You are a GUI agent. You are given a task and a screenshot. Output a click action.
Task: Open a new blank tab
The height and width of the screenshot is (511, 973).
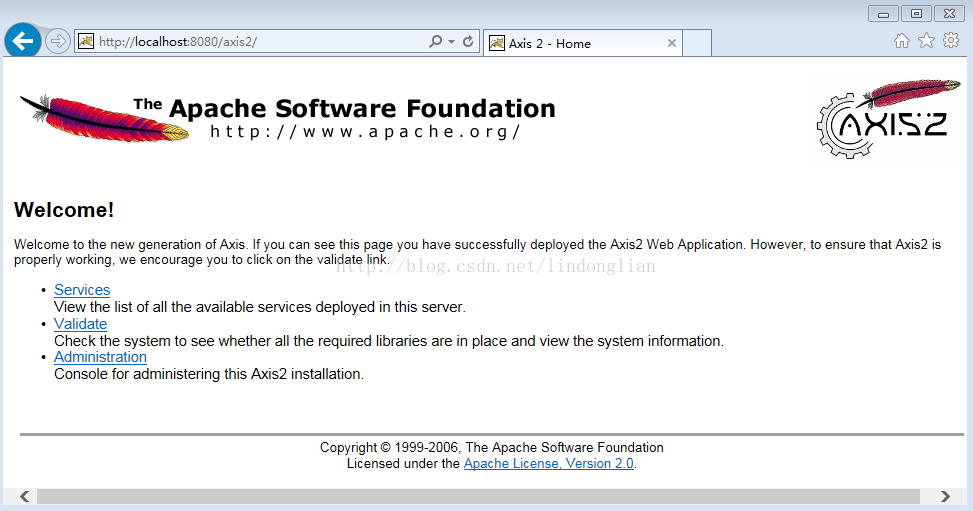[x=697, y=43]
